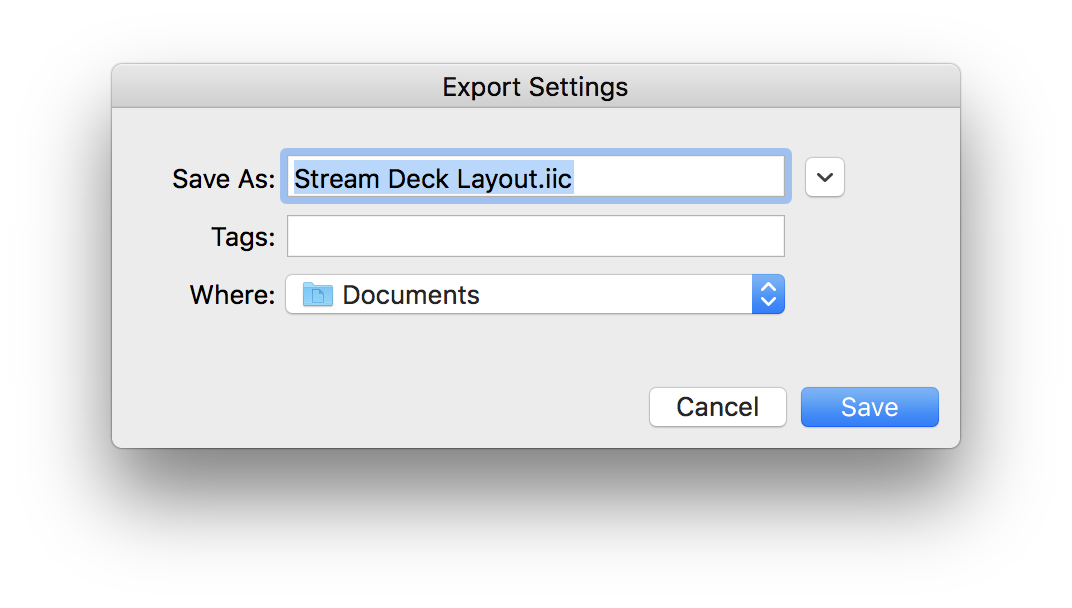This screenshot has width=1072, height=608.
Task: Open the Where location dropdown
Action: [x=534, y=295]
